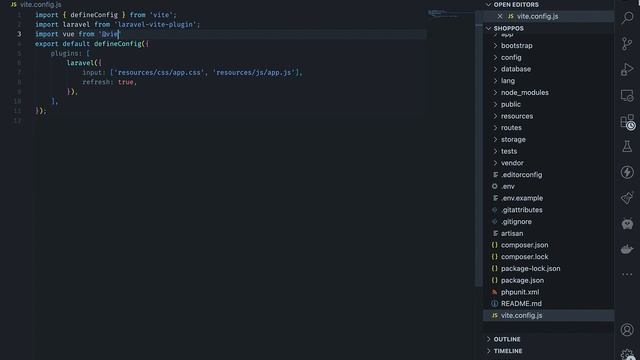The width and height of the screenshot is (640, 360).
Task: Click 'export default' on line 4
Action: pyautogui.click(x=62, y=44)
